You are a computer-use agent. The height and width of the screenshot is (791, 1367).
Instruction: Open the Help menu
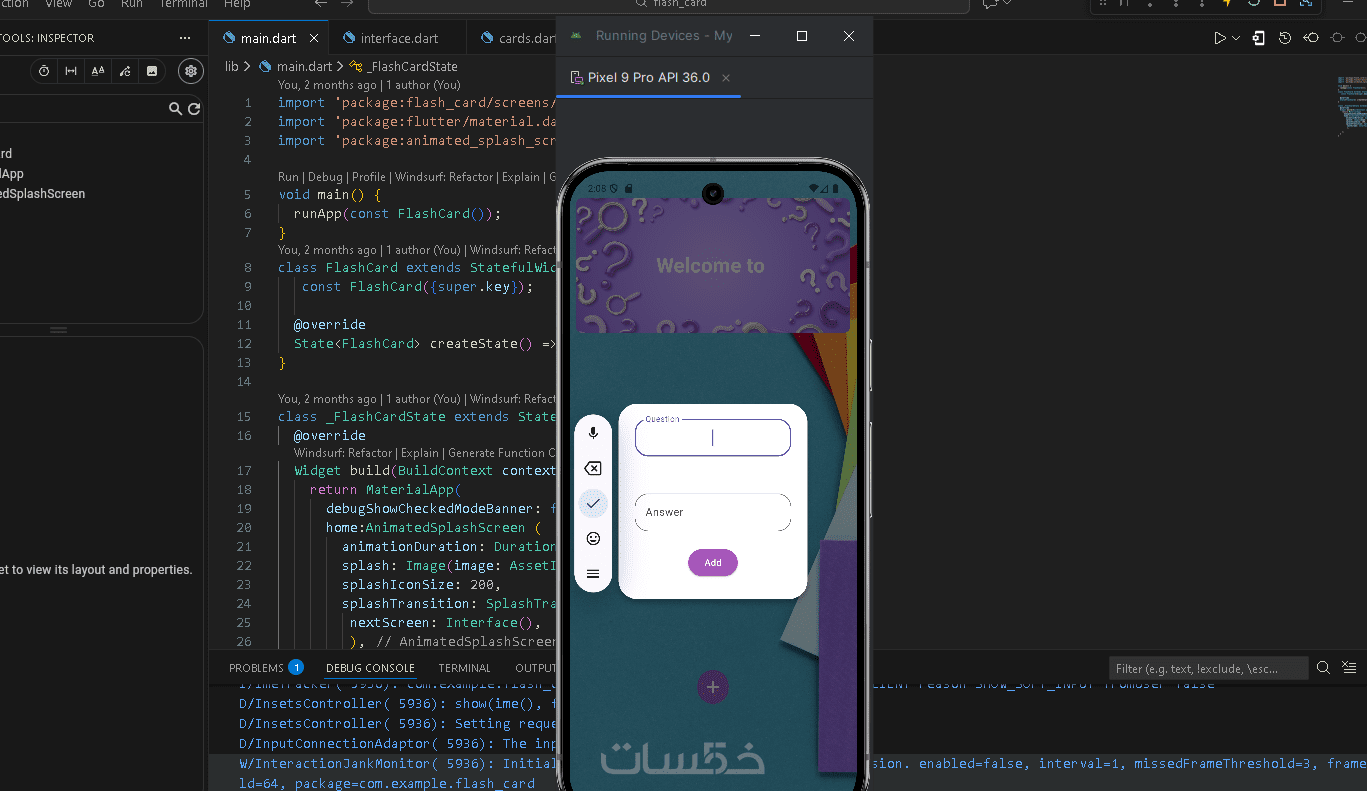(237, 4)
